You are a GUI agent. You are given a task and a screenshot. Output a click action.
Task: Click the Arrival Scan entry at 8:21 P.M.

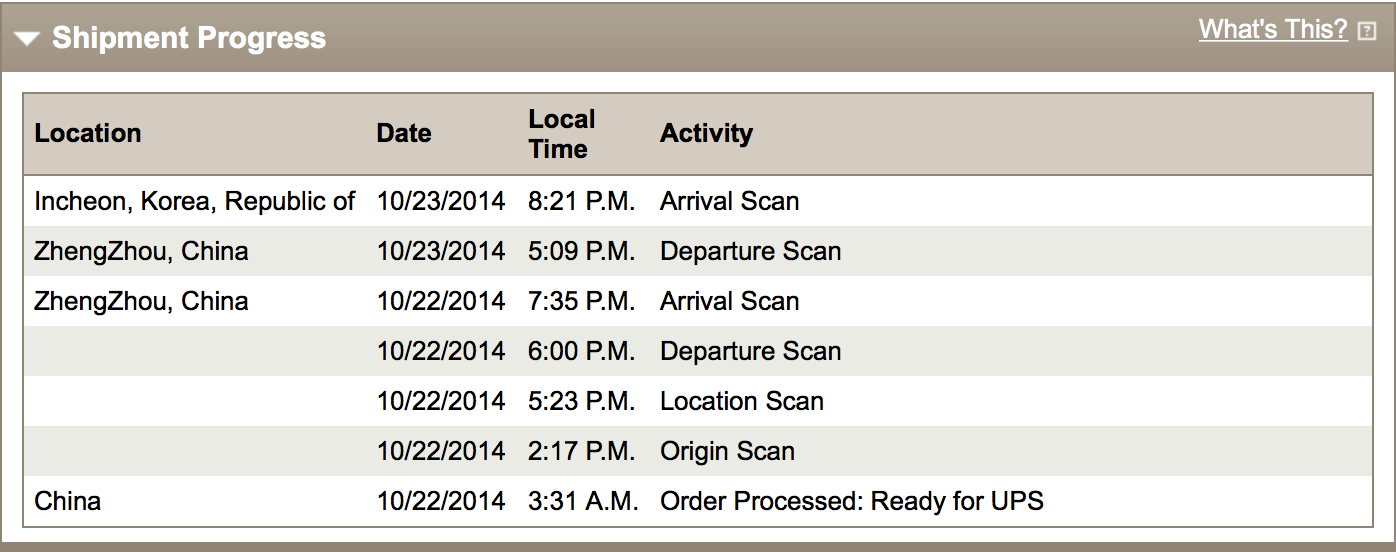729,201
